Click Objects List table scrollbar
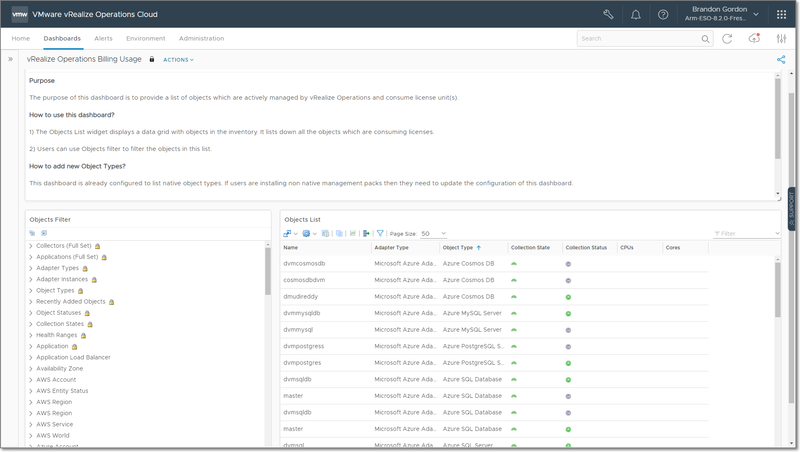Screen dimensions: 800x452 coord(778,291)
